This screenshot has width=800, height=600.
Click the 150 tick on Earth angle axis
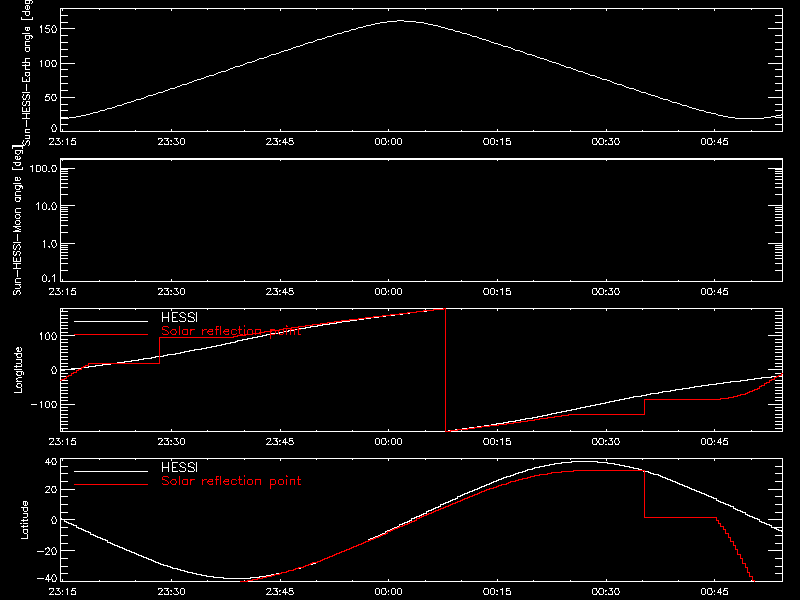point(48,30)
